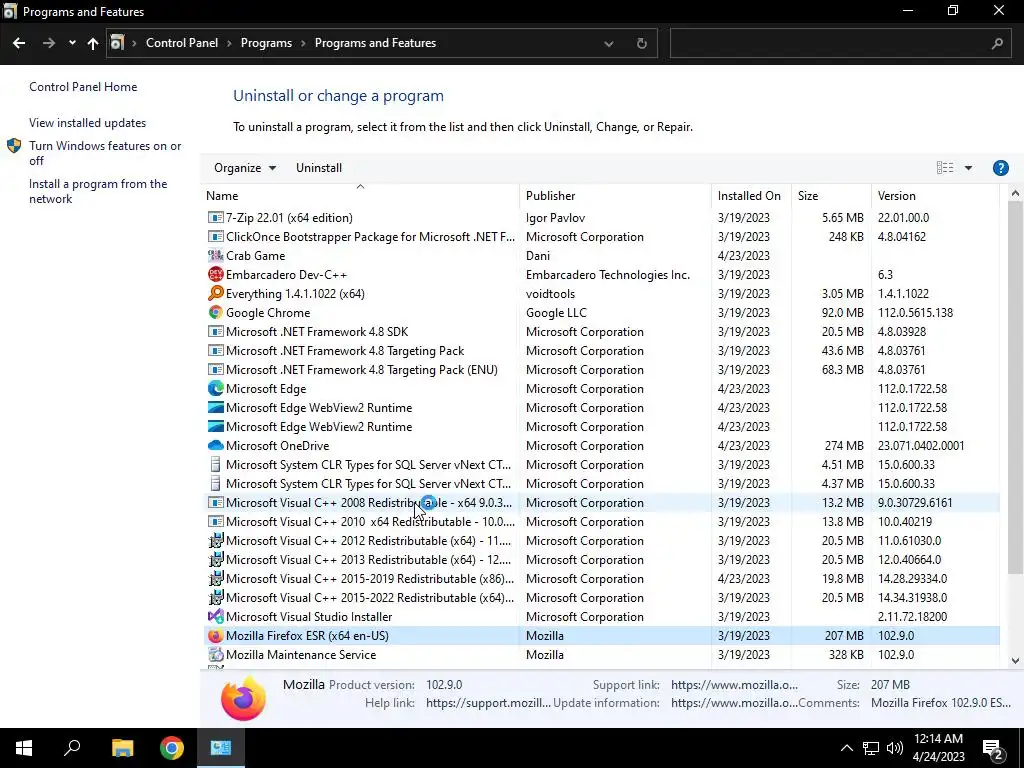Click the forward navigation arrow

click(49, 43)
